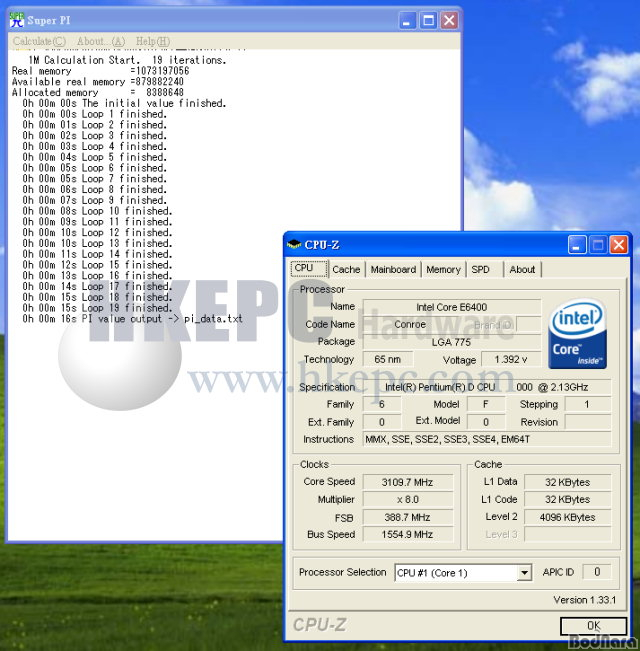Screen dimensions: 640x651
Task: Click the empty Revision field
Action: tap(587, 422)
